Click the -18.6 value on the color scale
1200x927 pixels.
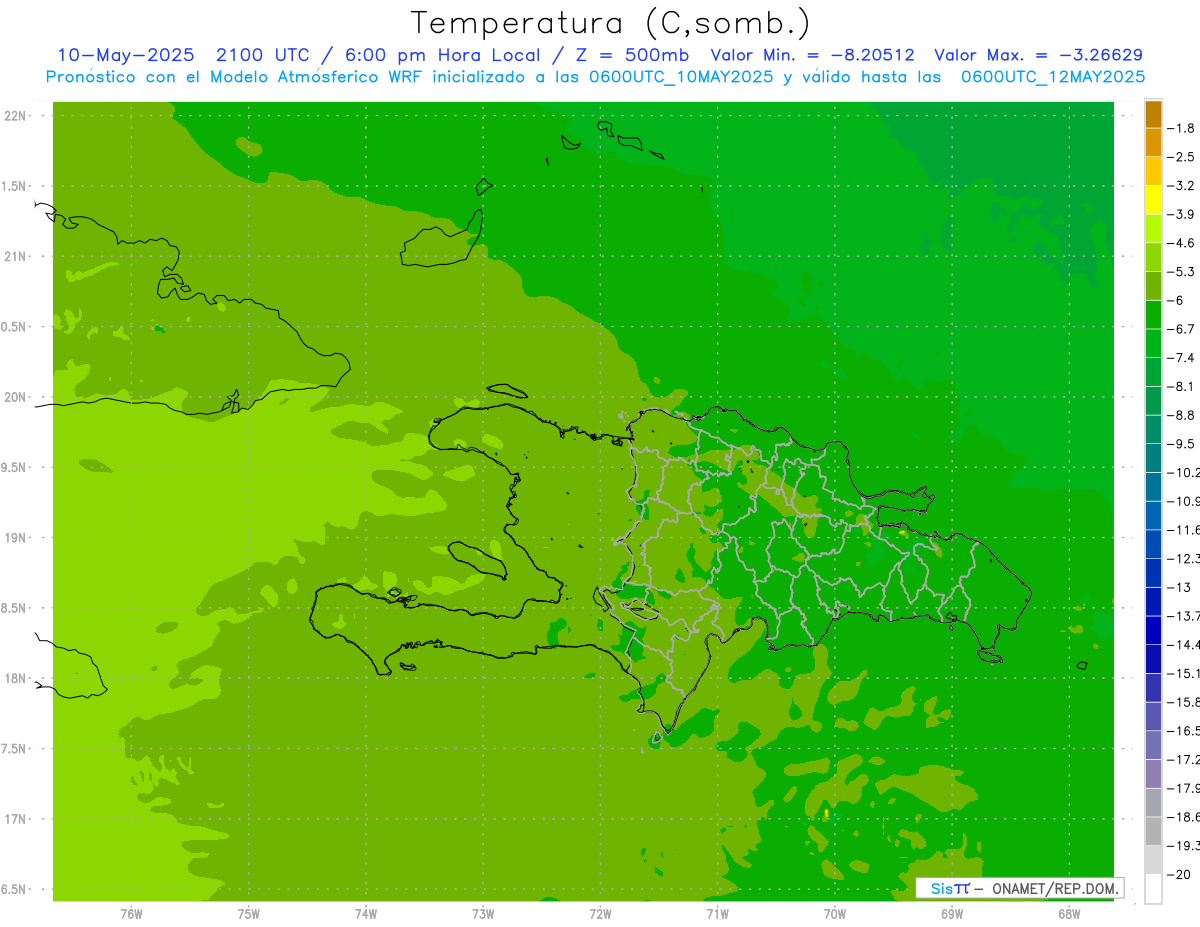(1183, 817)
